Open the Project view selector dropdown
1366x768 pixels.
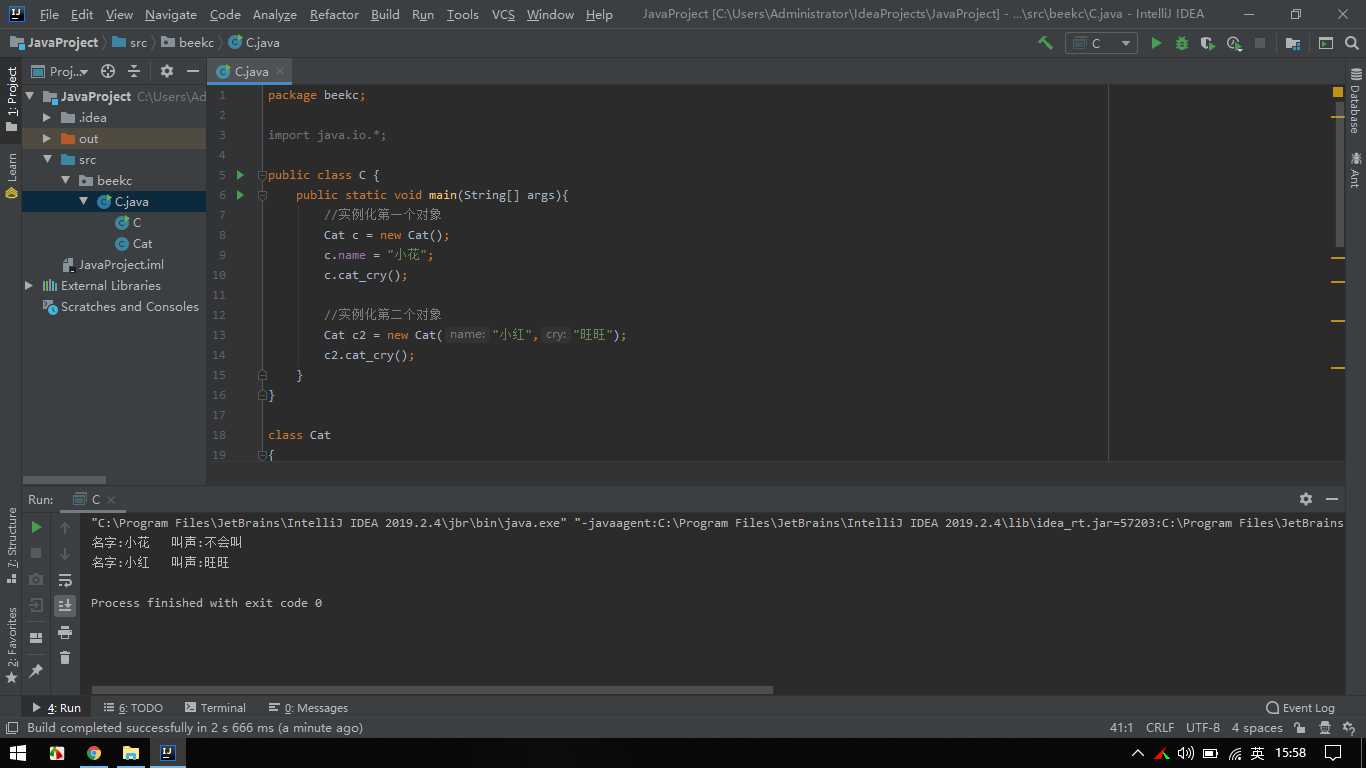(x=59, y=71)
